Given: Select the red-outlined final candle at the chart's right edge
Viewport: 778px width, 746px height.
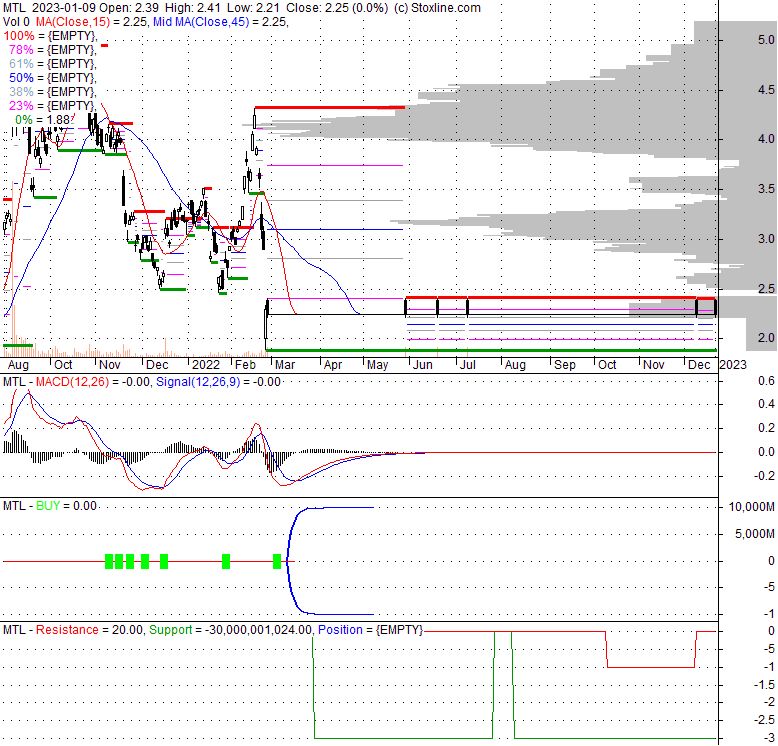Looking at the screenshot, I should point(706,307).
